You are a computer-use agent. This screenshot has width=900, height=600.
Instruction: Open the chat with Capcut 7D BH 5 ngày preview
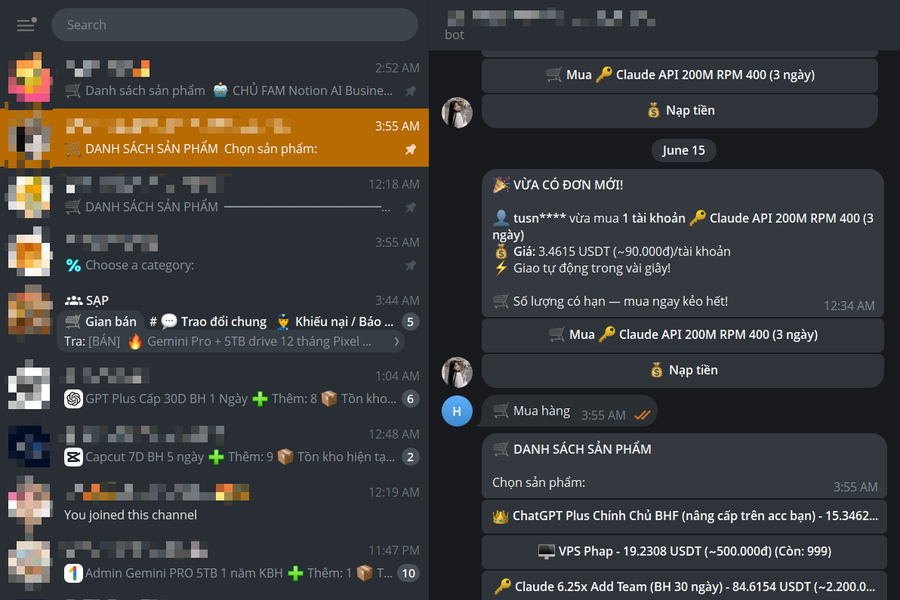point(214,446)
